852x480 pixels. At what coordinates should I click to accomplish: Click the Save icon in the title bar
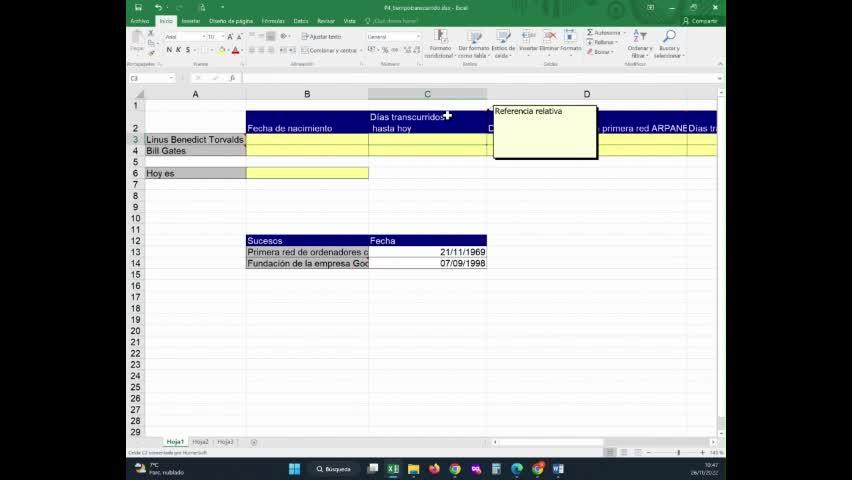[139, 7]
